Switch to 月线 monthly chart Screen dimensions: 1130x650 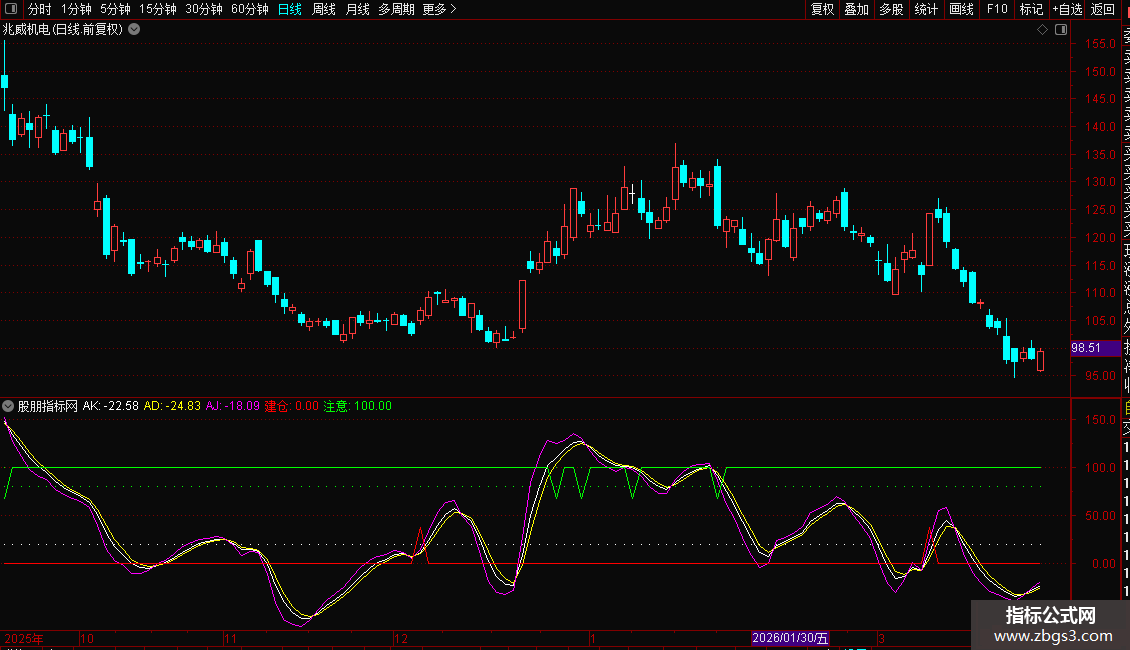click(357, 9)
